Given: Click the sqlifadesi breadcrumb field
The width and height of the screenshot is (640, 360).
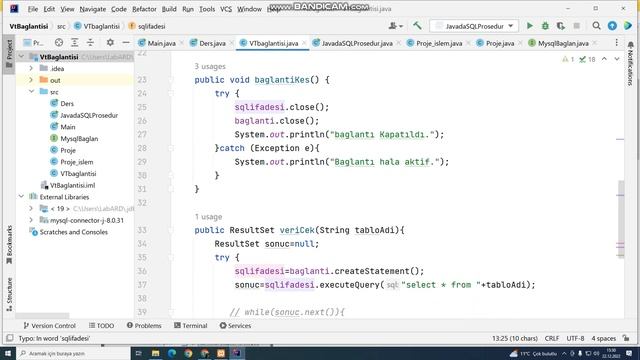Looking at the screenshot, I should coord(147,26).
